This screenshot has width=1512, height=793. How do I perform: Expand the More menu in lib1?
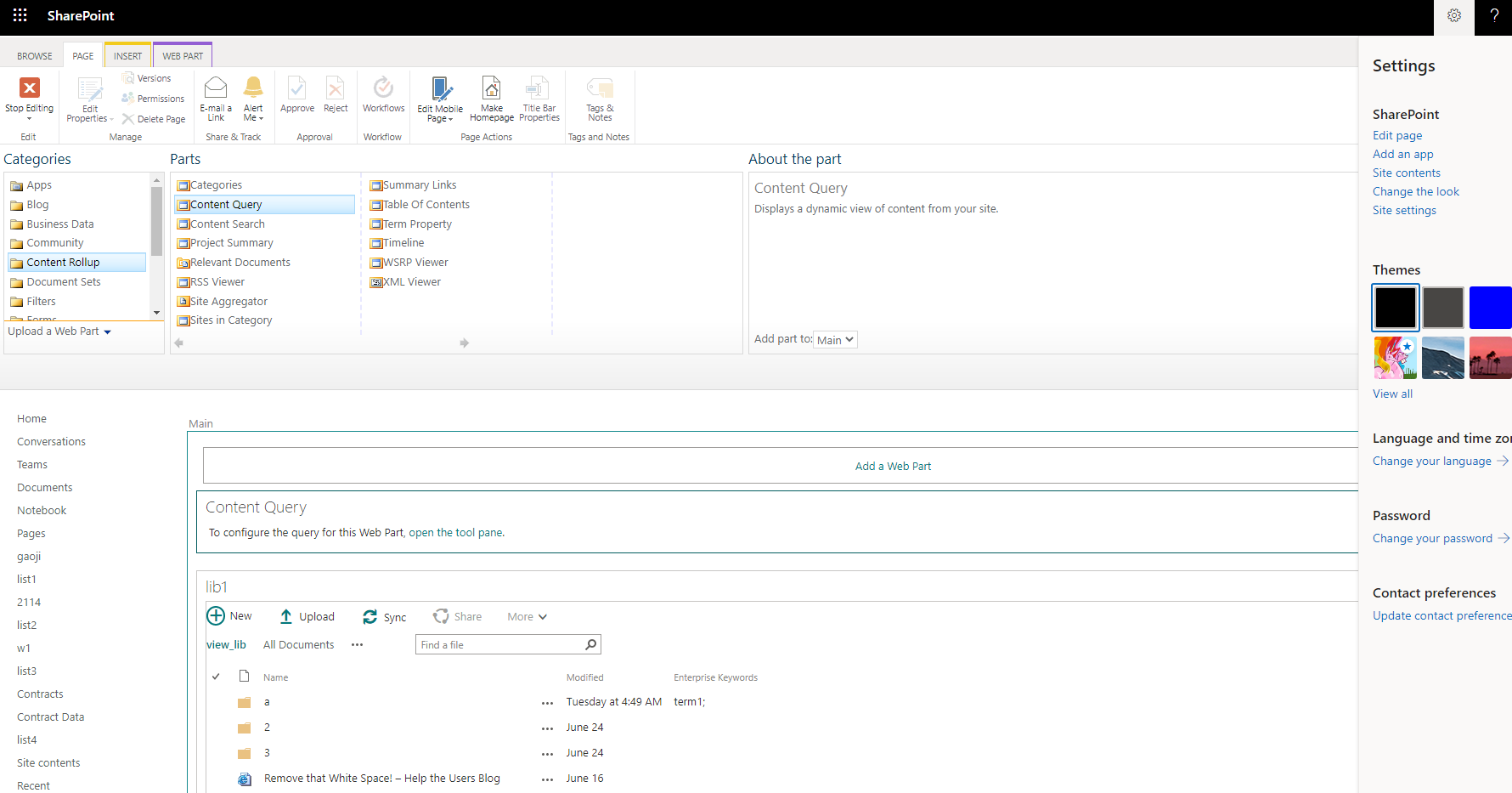(527, 617)
